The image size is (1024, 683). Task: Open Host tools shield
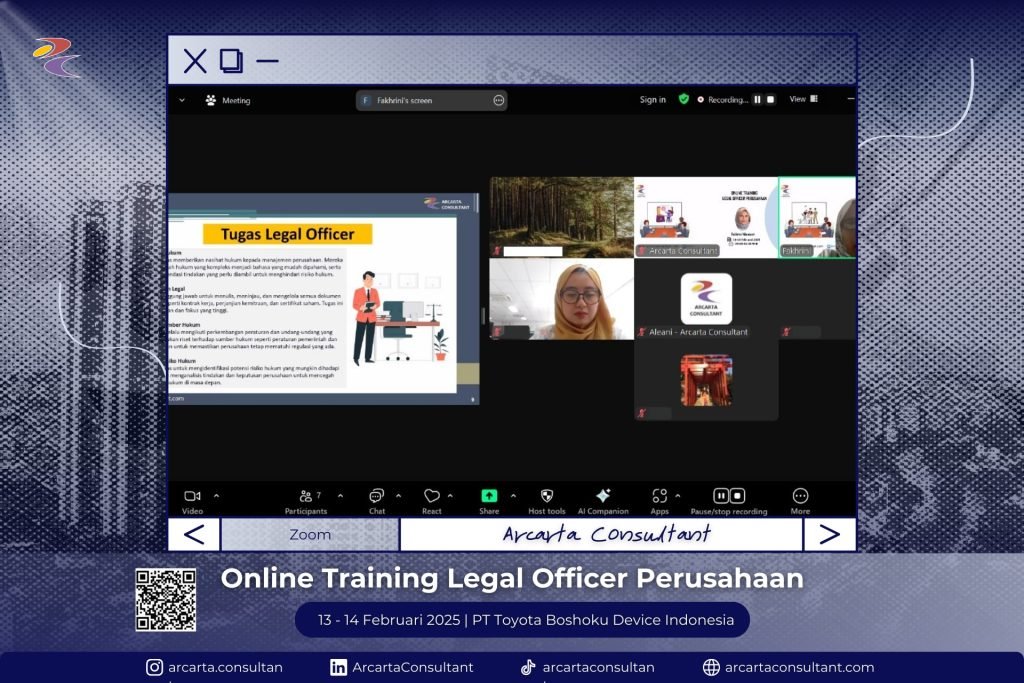point(547,496)
